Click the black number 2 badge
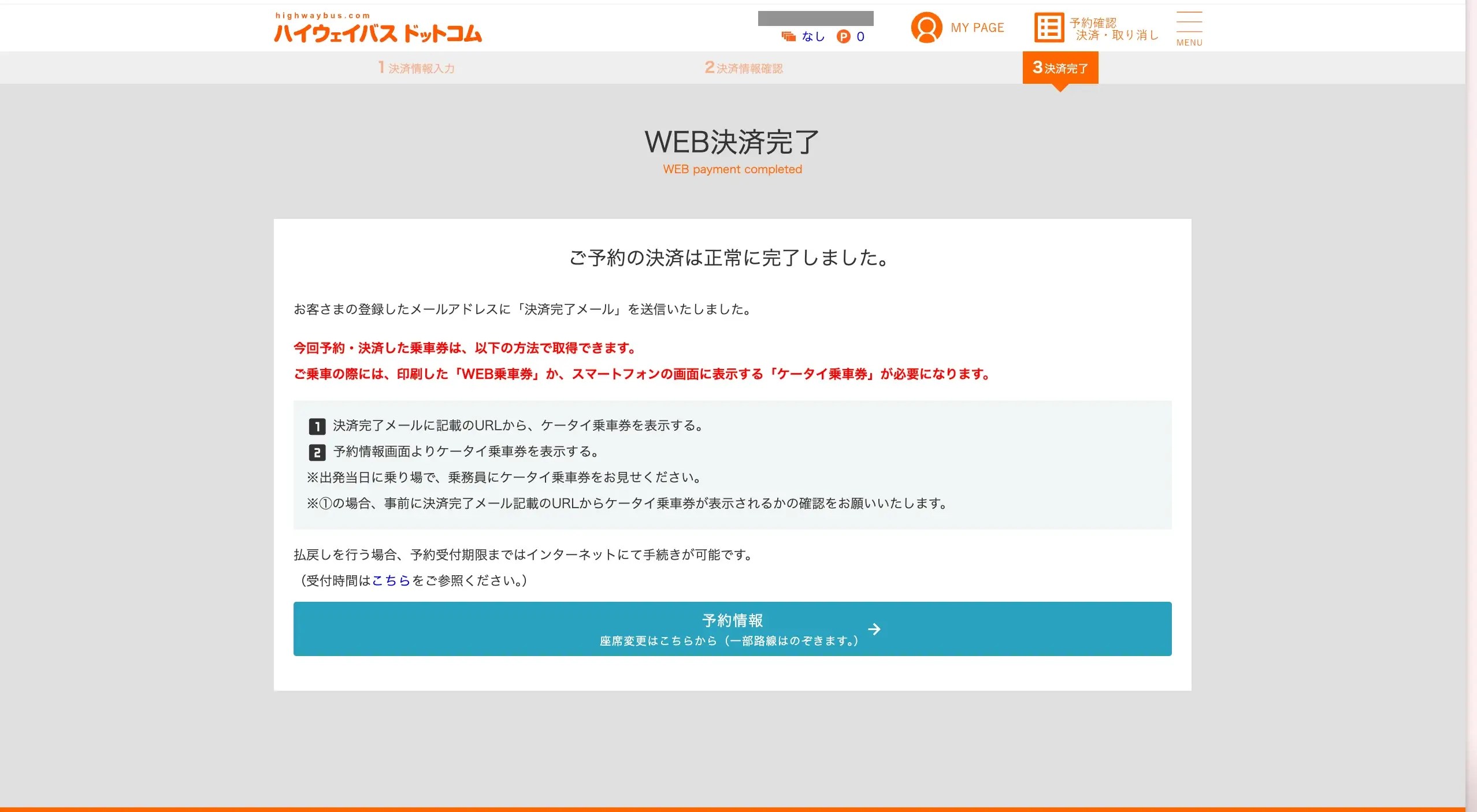 click(317, 452)
